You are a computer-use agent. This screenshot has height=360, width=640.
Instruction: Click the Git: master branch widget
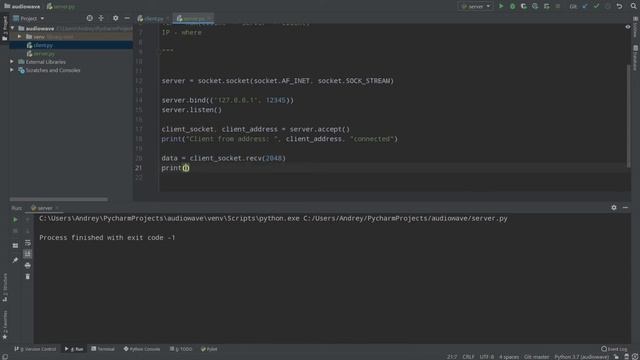click(x=536, y=357)
